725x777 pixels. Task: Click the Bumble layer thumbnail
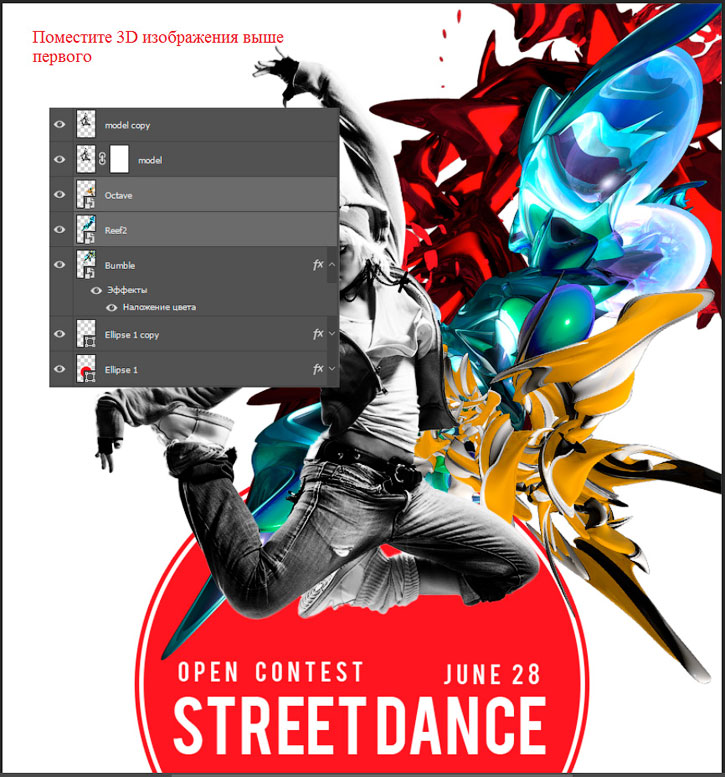tap(86, 265)
